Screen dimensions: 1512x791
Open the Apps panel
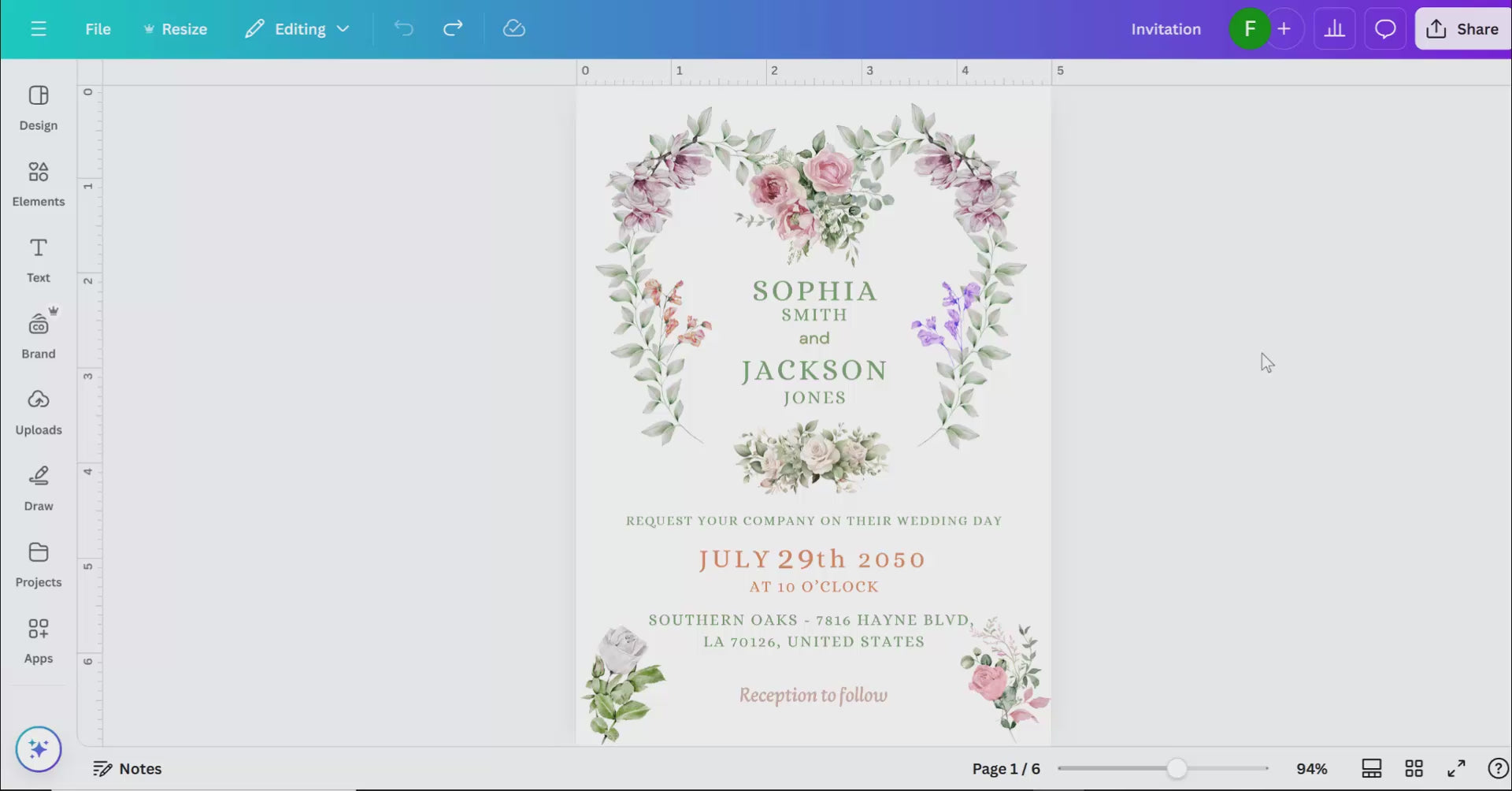(38, 641)
